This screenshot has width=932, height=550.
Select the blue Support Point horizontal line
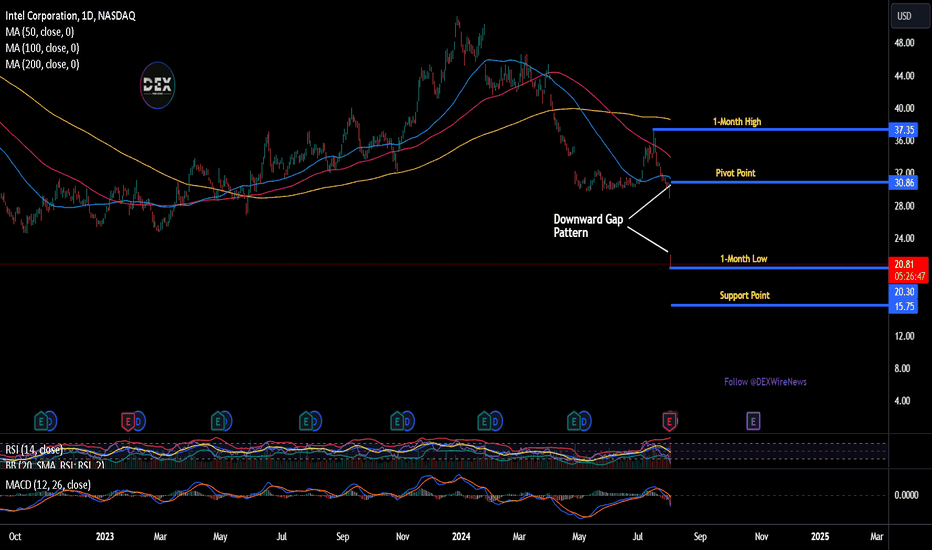click(x=780, y=305)
